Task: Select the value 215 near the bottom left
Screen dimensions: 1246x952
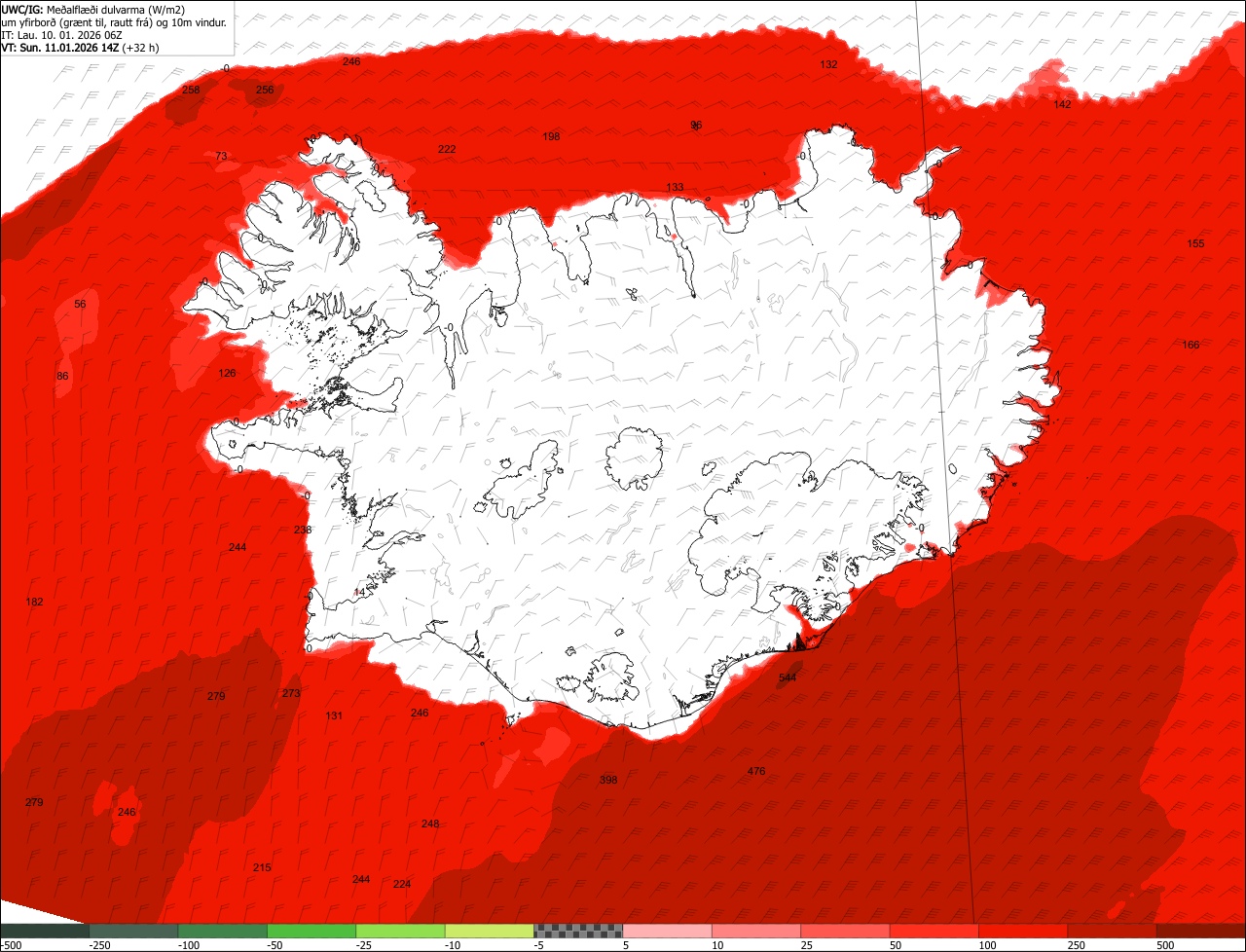Action: tap(262, 867)
